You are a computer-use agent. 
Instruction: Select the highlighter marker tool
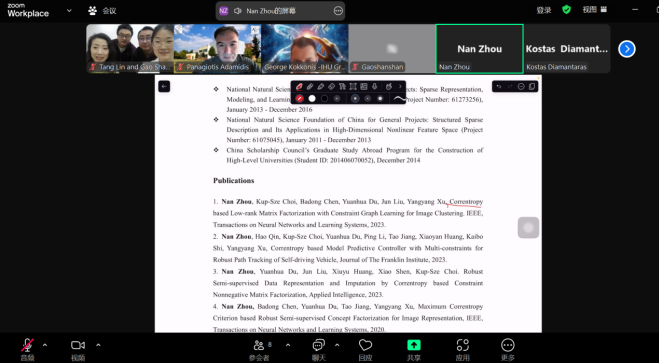pyautogui.click(x=320, y=87)
